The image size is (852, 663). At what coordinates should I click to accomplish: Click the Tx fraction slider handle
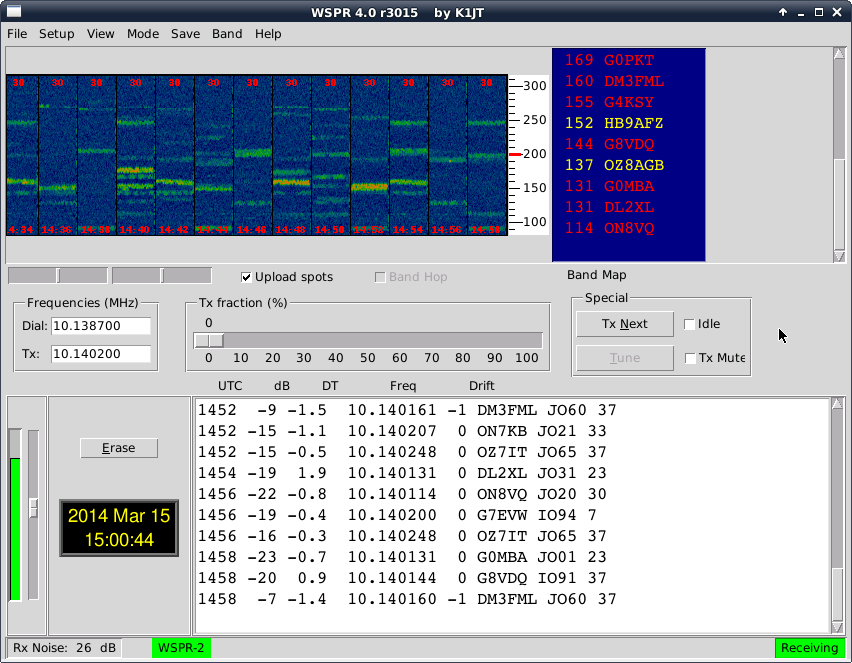[x=209, y=341]
